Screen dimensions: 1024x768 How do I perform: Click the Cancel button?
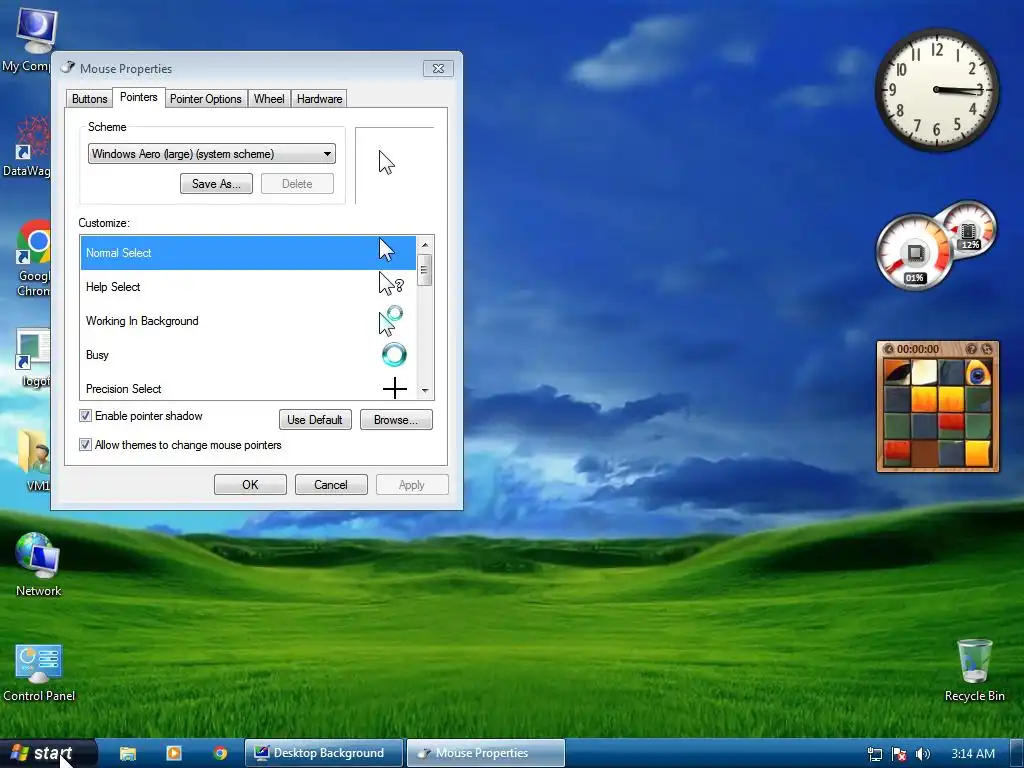331,485
